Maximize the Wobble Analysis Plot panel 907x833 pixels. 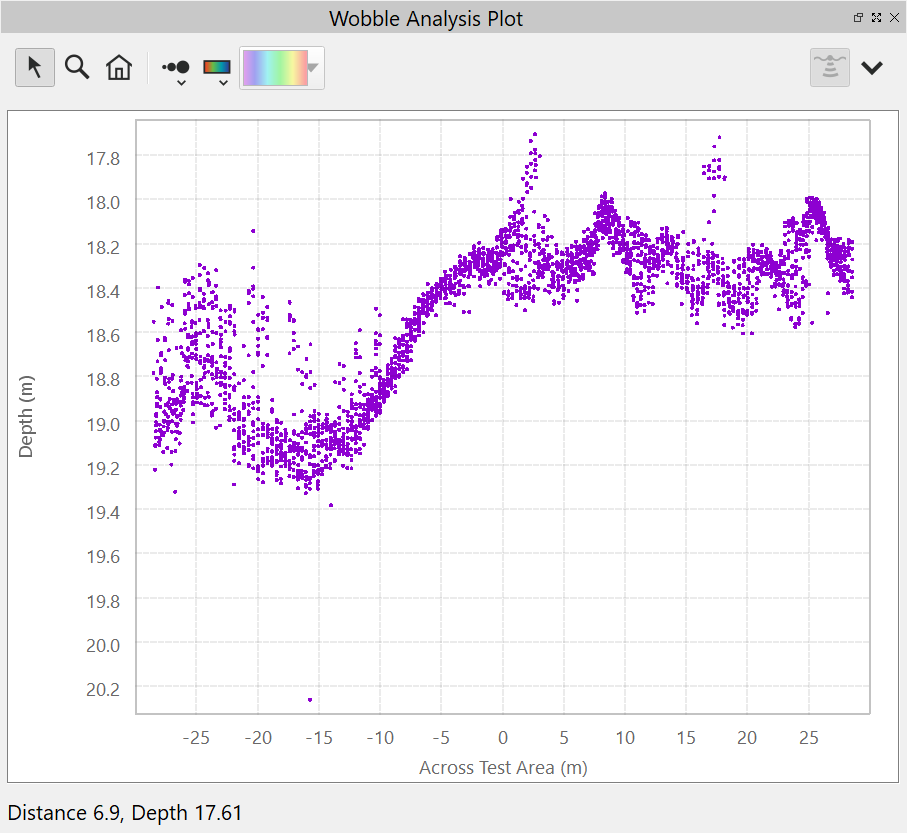876,18
